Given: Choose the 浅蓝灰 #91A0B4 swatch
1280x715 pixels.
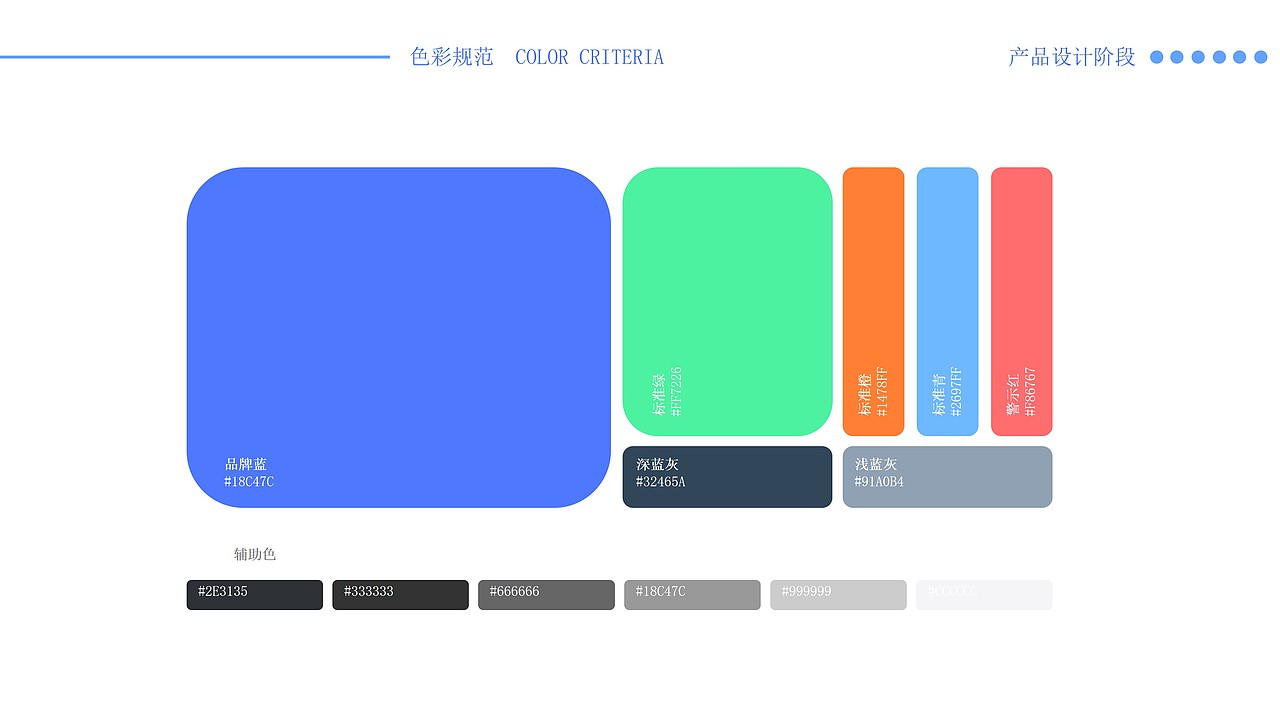Looking at the screenshot, I should point(947,477).
